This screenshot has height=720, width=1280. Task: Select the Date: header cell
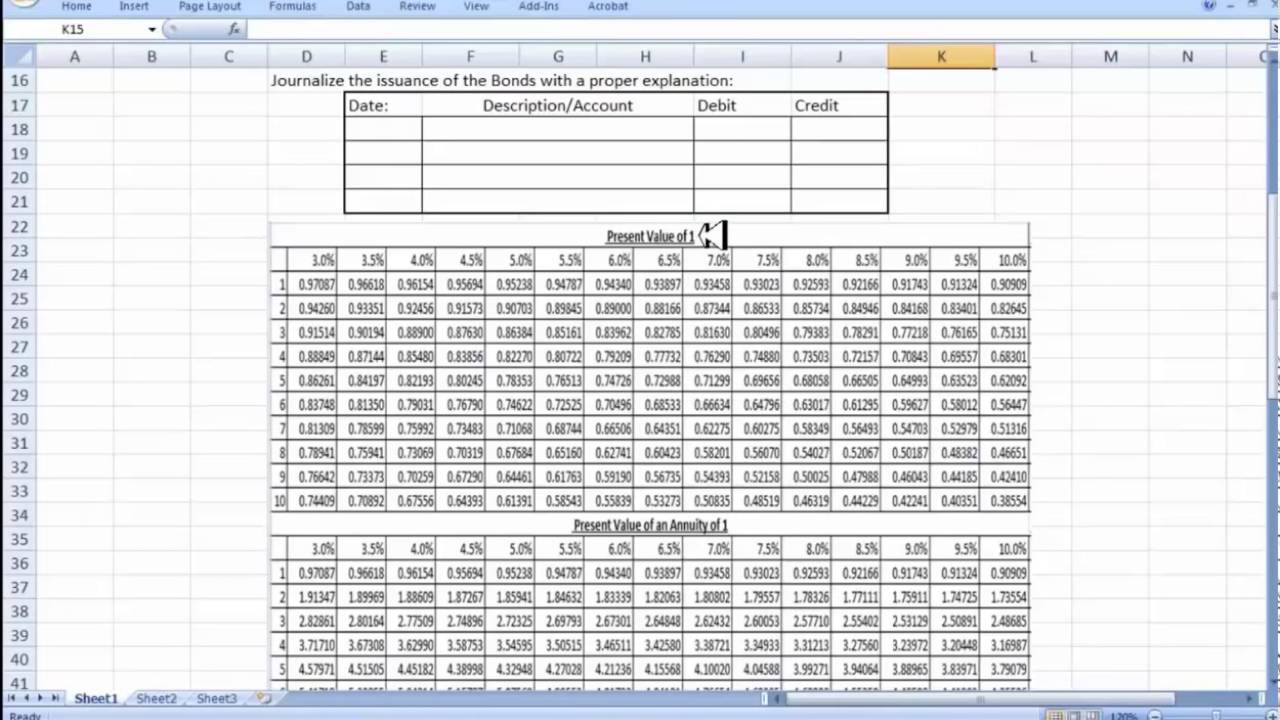click(383, 105)
